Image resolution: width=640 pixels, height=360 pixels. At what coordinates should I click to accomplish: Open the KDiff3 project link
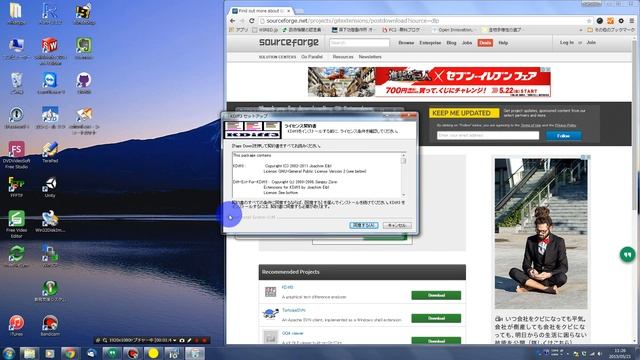287,287
